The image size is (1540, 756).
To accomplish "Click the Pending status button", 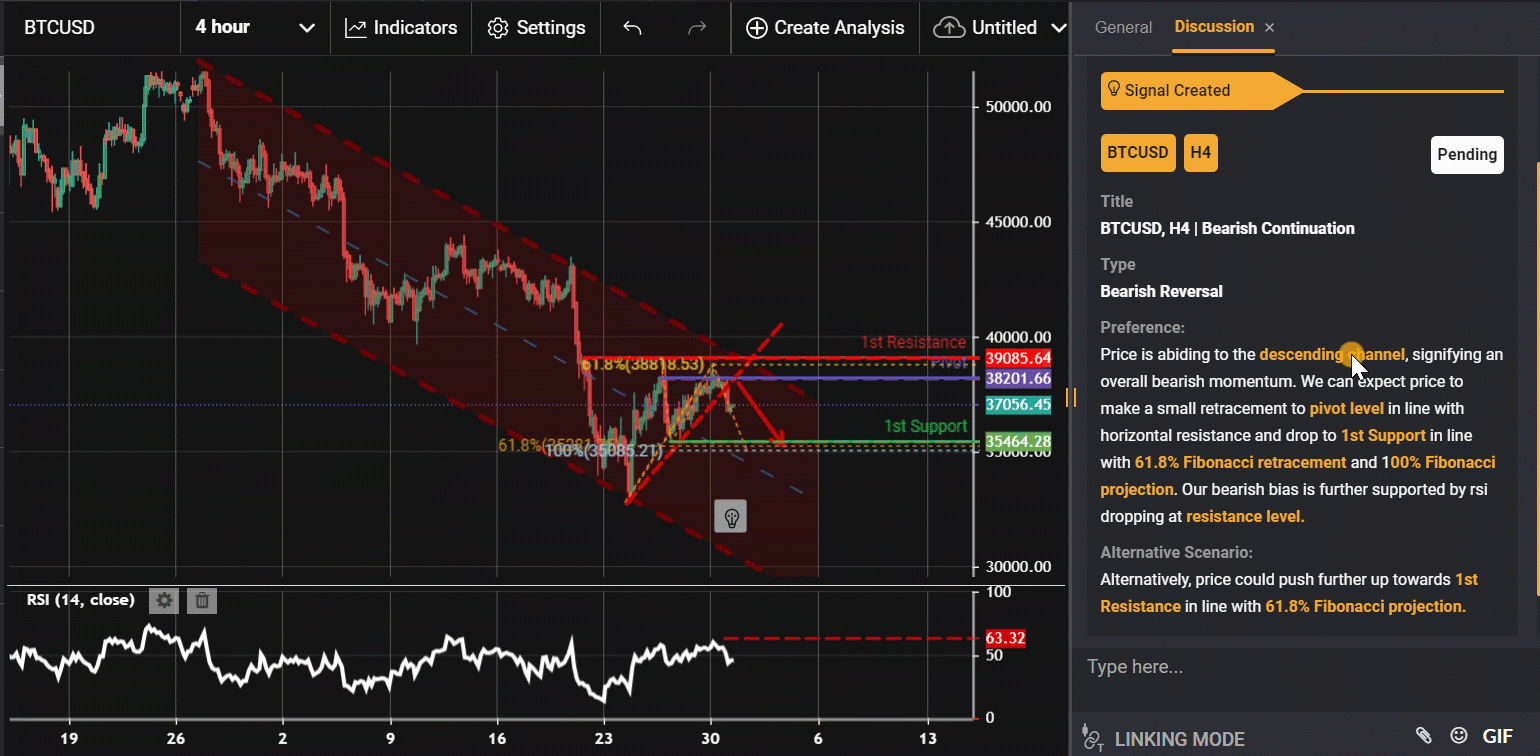I will coord(1467,155).
